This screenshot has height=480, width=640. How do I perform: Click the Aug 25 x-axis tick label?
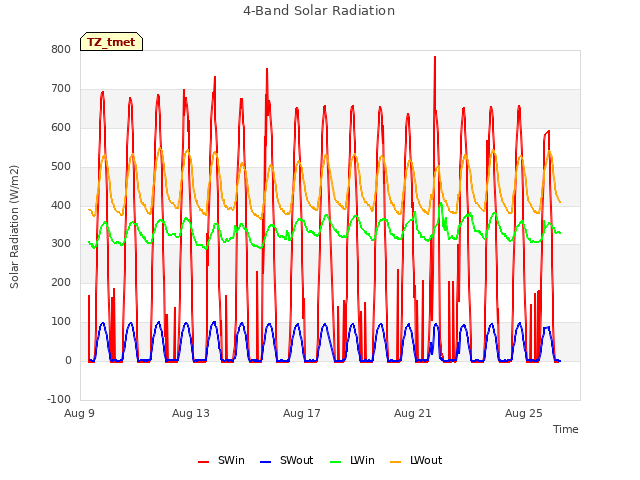click(x=524, y=413)
